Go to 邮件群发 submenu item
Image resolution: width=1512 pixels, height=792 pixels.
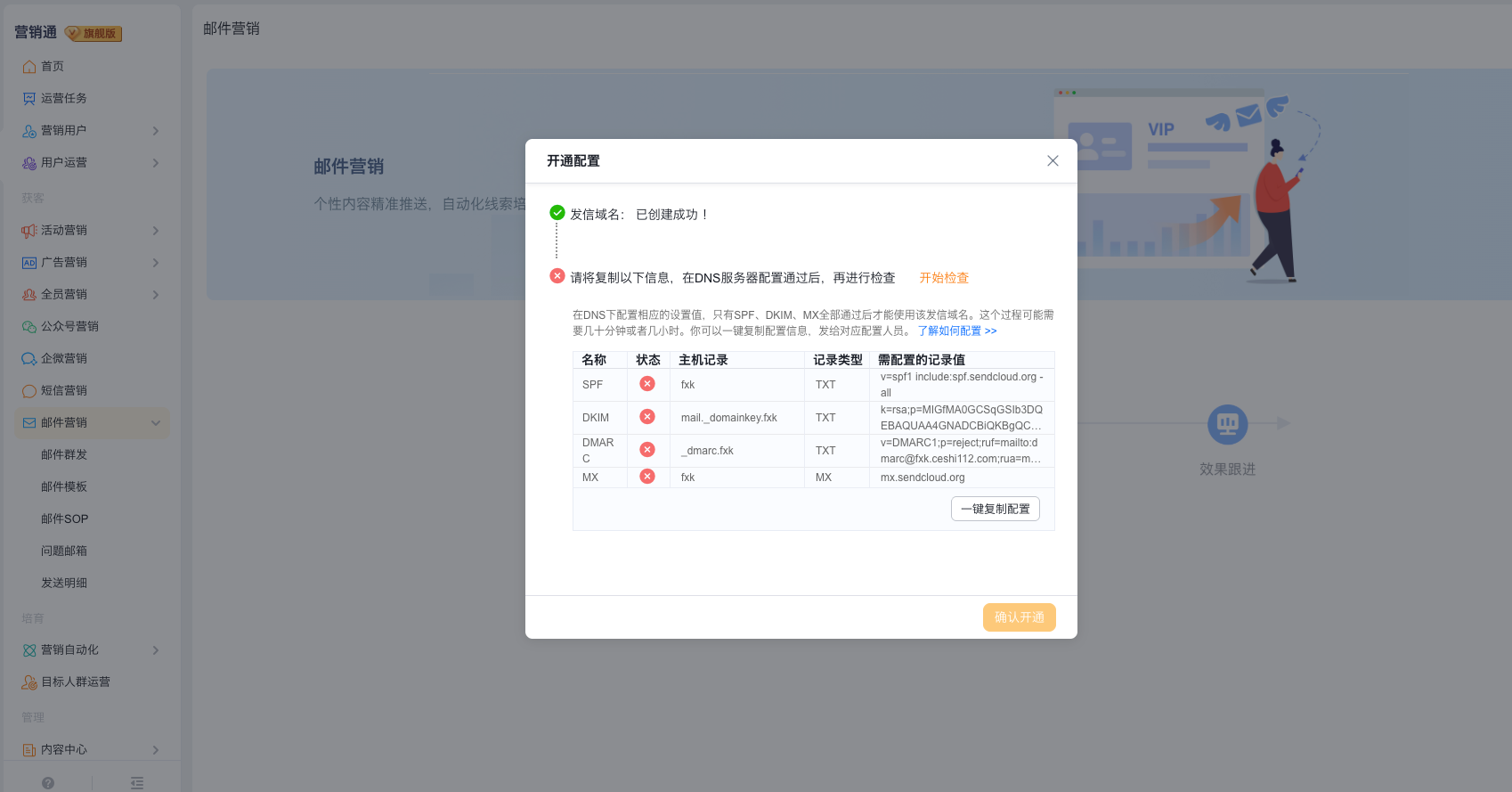click(64, 455)
